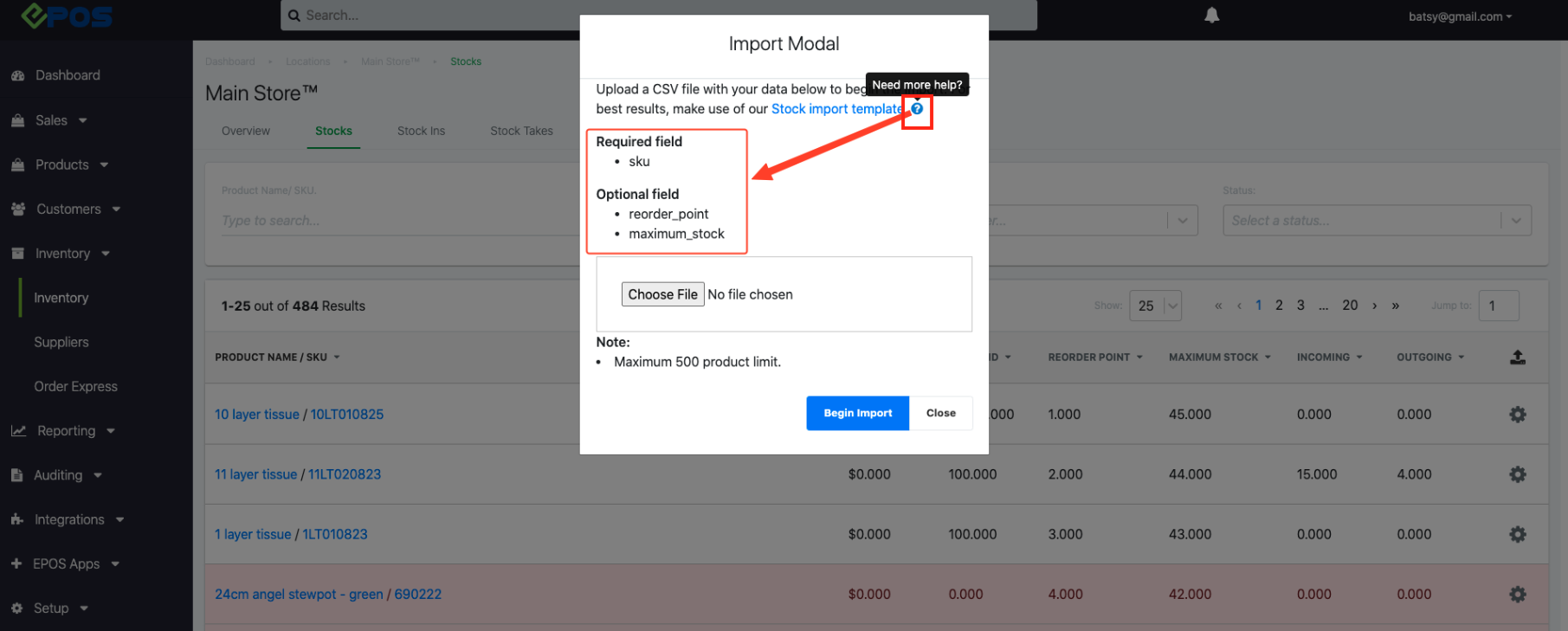Image resolution: width=1568 pixels, height=631 pixels.
Task: Close the Import Modal dialog
Action: (940, 413)
